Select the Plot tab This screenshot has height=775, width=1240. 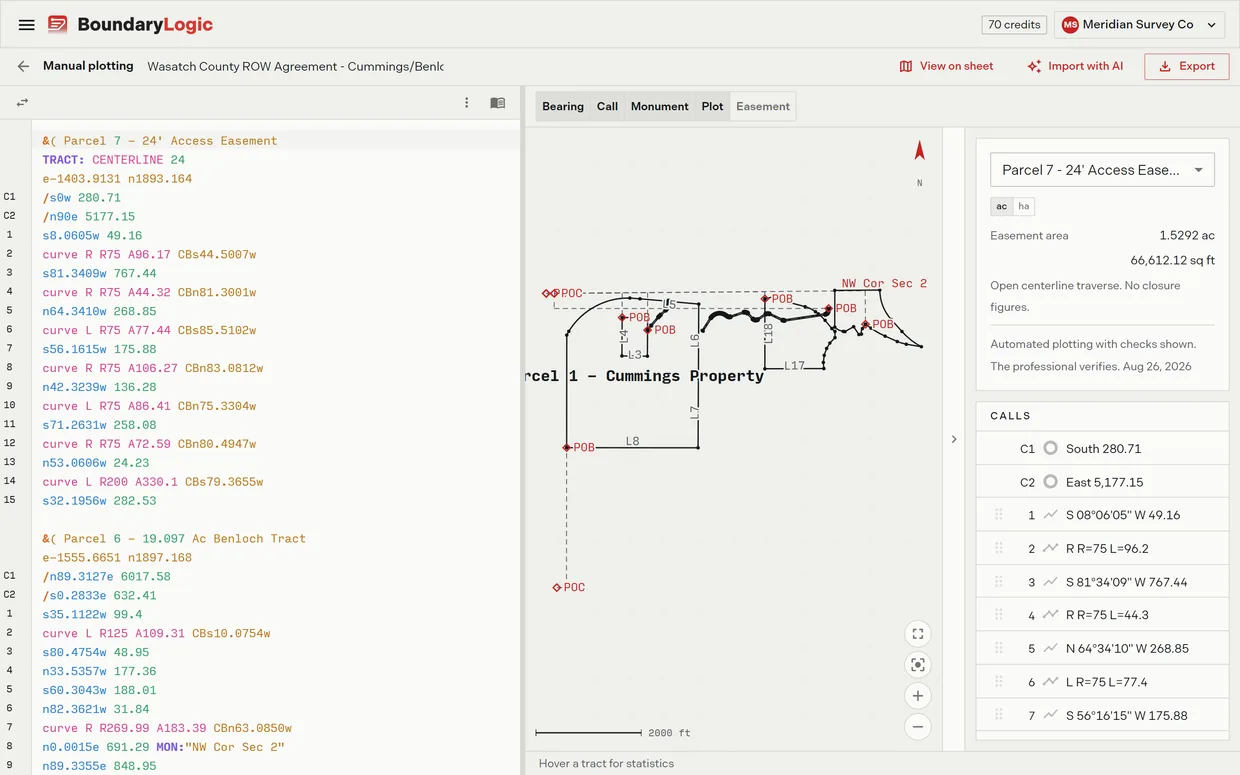click(x=712, y=106)
